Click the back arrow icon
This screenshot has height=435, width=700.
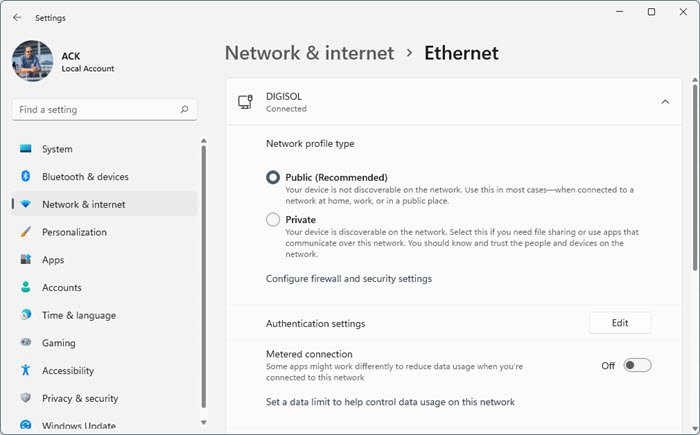[x=17, y=17]
